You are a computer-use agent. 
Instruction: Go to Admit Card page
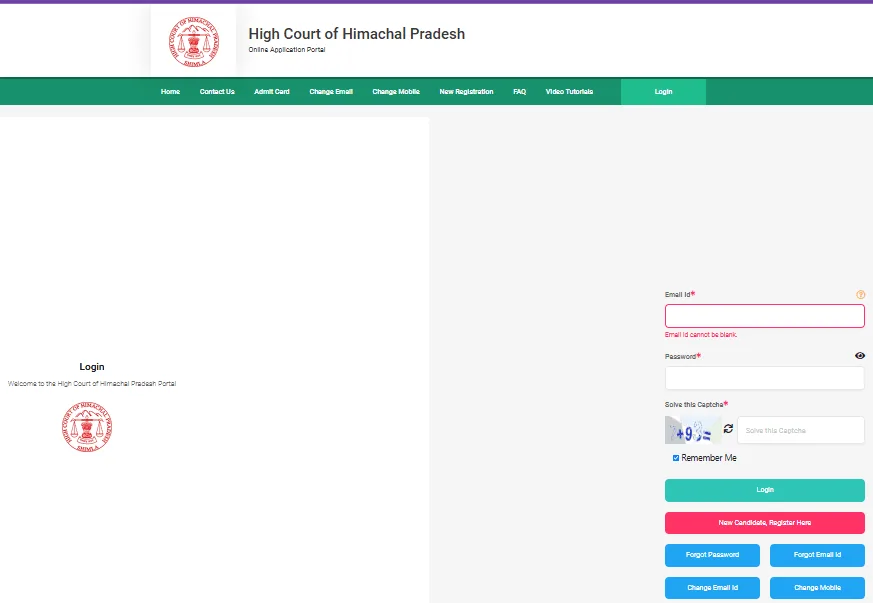click(272, 91)
